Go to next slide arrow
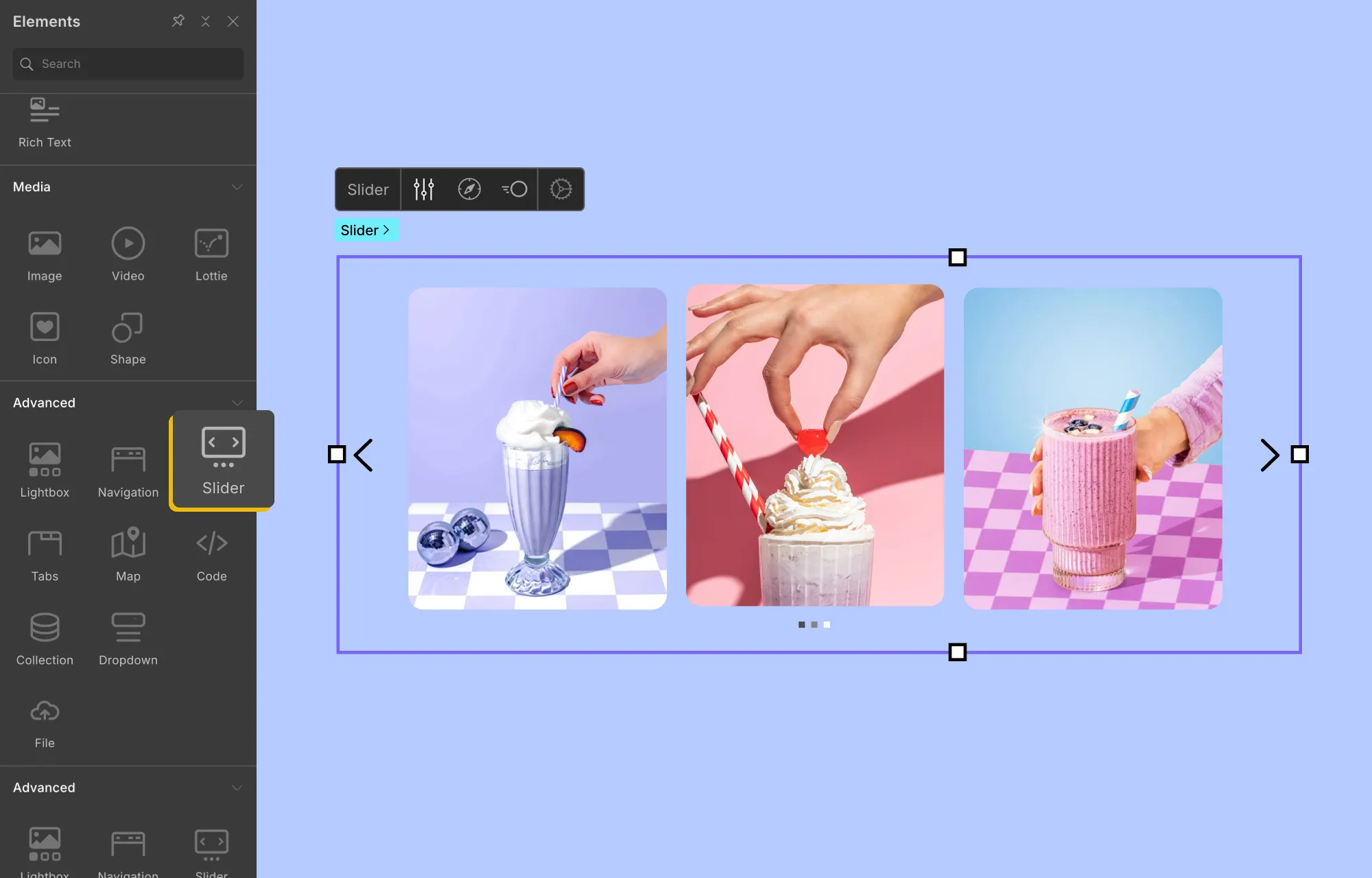Image resolution: width=1372 pixels, height=878 pixels. 1269,455
